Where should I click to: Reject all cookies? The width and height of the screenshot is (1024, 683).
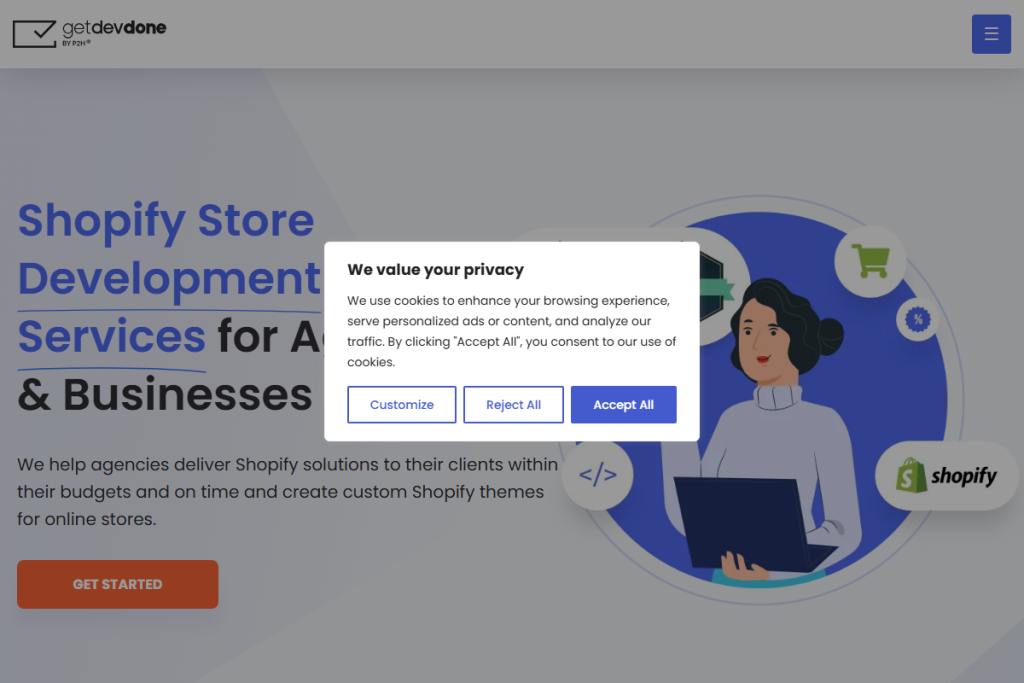pos(513,405)
